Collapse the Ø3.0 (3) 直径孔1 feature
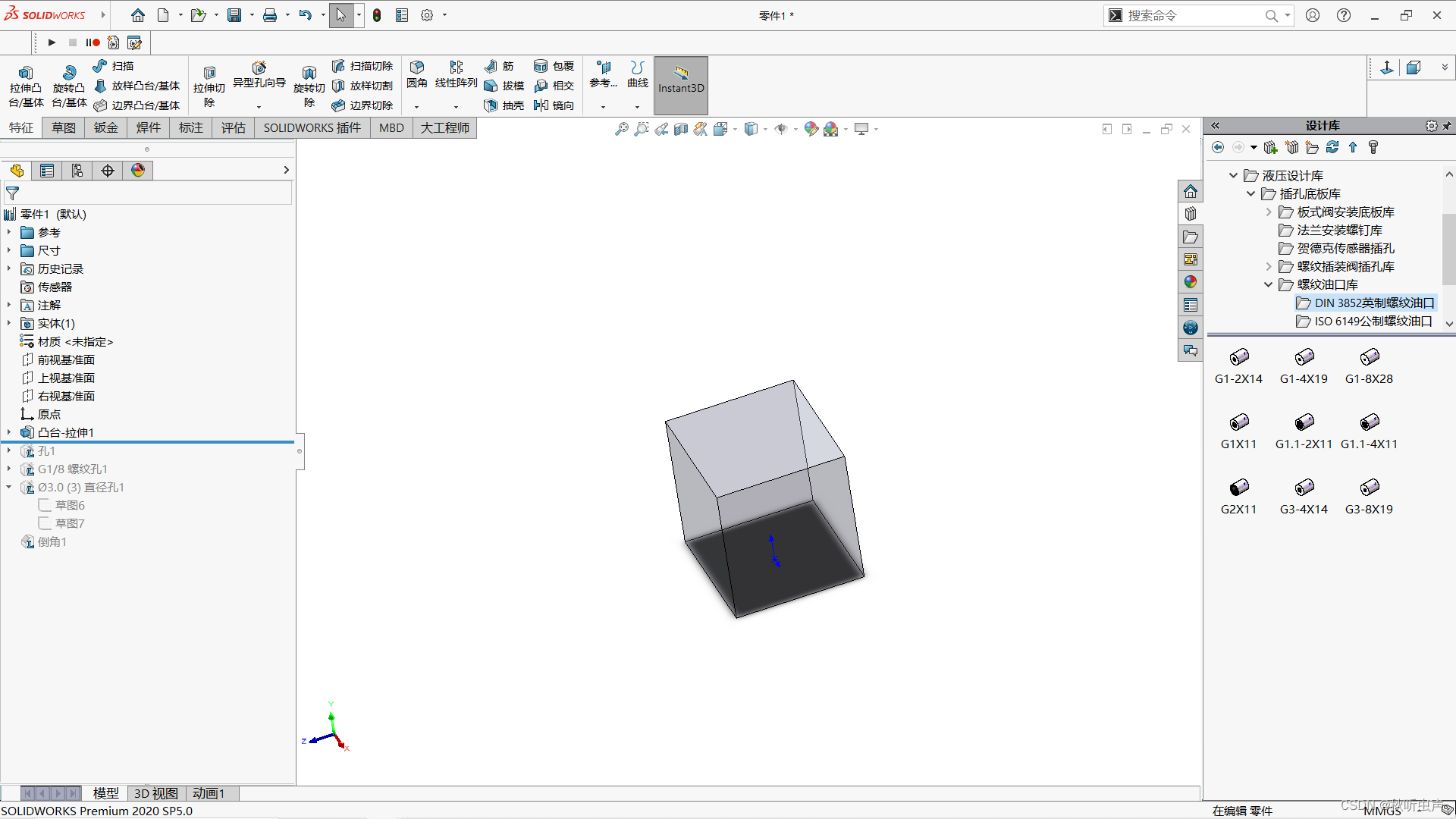The width and height of the screenshot is (1456, 819). click(x=9, y=488)
